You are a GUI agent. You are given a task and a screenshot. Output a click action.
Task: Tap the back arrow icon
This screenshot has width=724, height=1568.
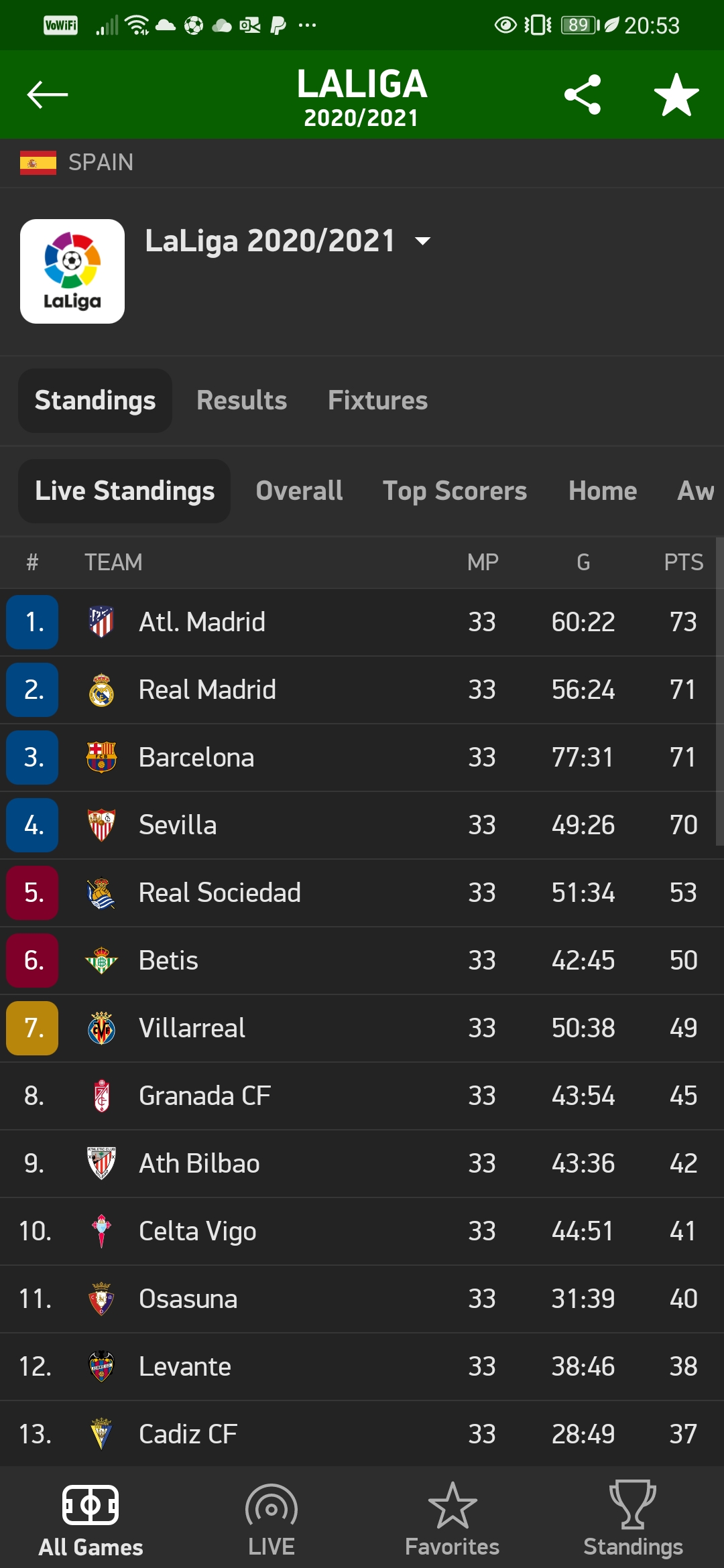[47, 94]
